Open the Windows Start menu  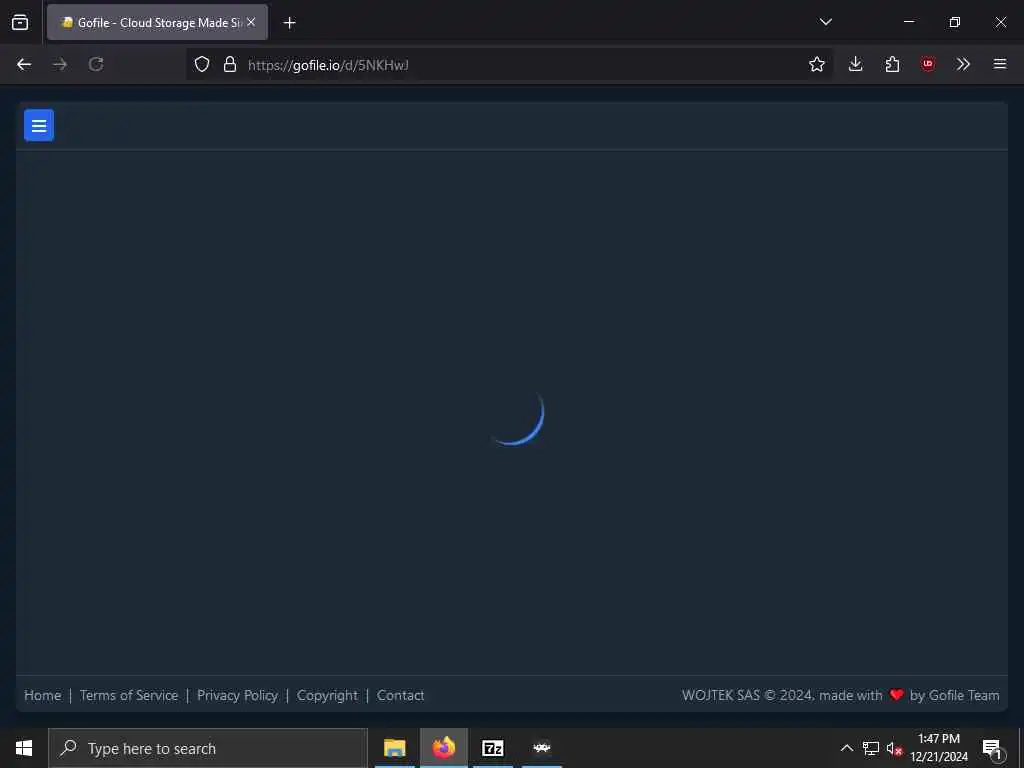tap(24, 748)
